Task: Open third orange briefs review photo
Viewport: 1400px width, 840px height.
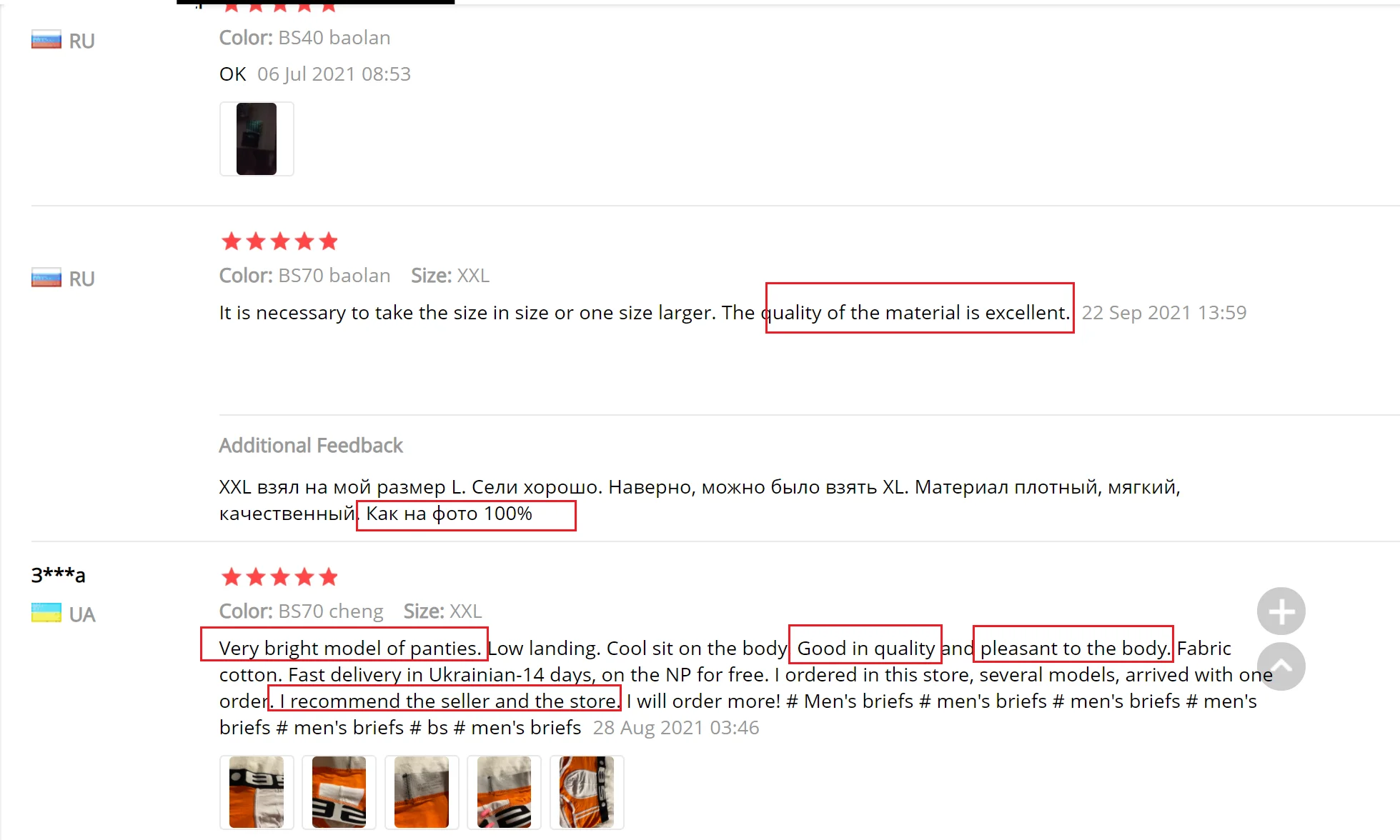Action: (422, 792)
